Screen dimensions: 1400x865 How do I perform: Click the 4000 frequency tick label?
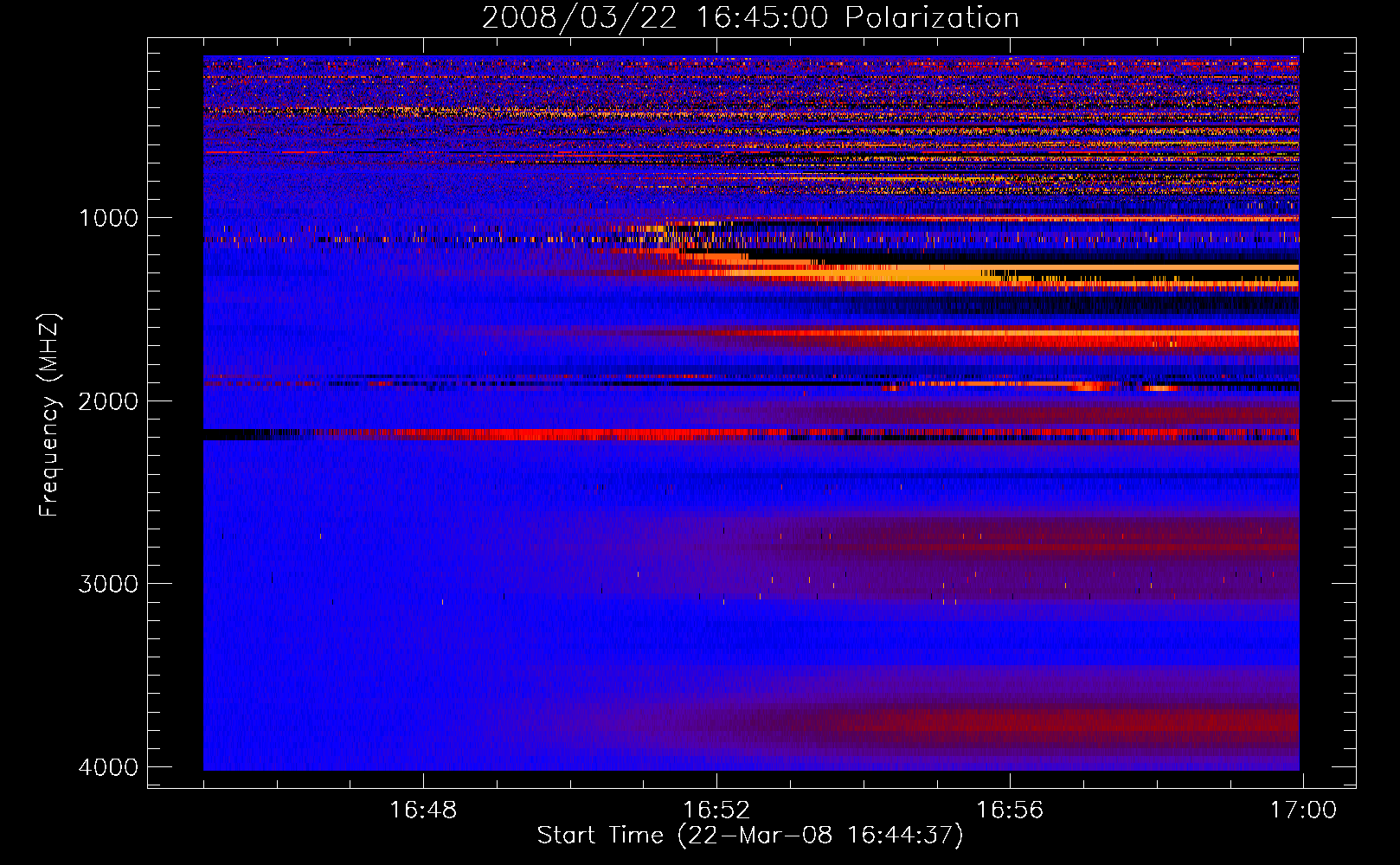point(108,767)
